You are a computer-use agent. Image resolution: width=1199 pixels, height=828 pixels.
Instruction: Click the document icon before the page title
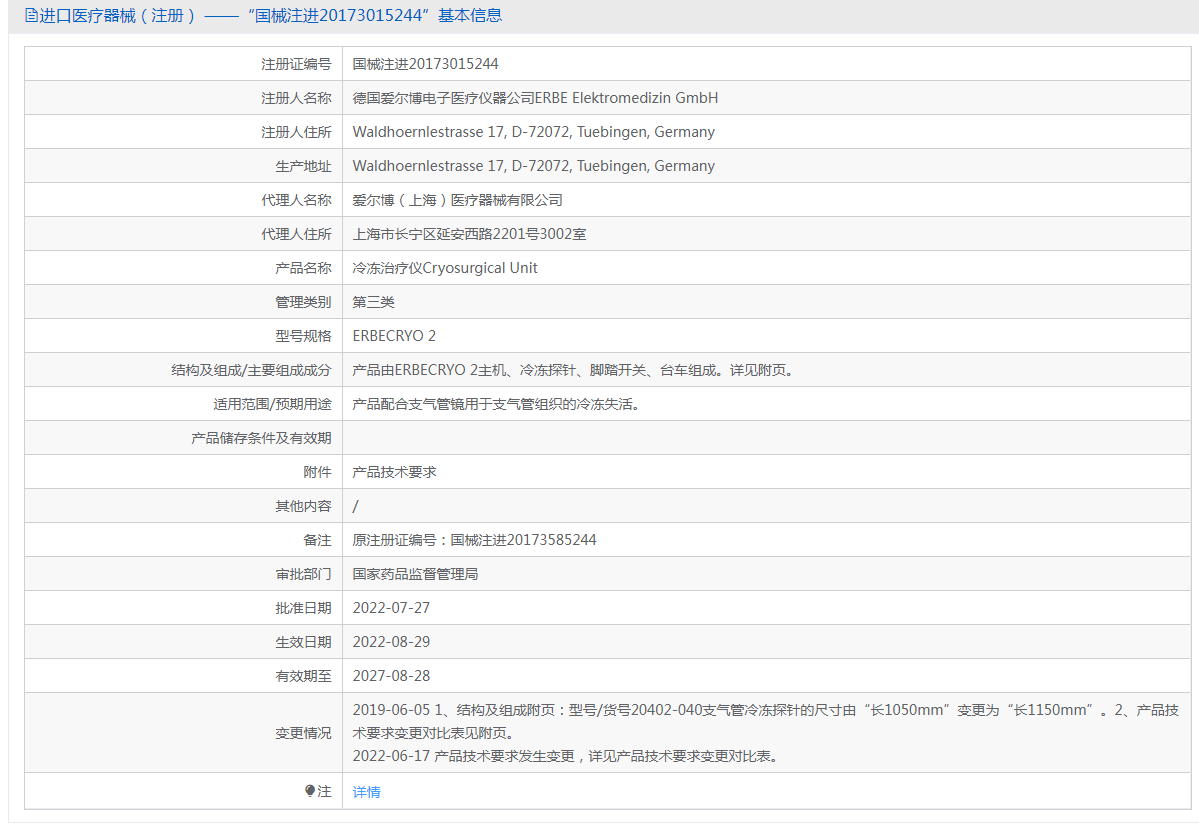(31, 15)
